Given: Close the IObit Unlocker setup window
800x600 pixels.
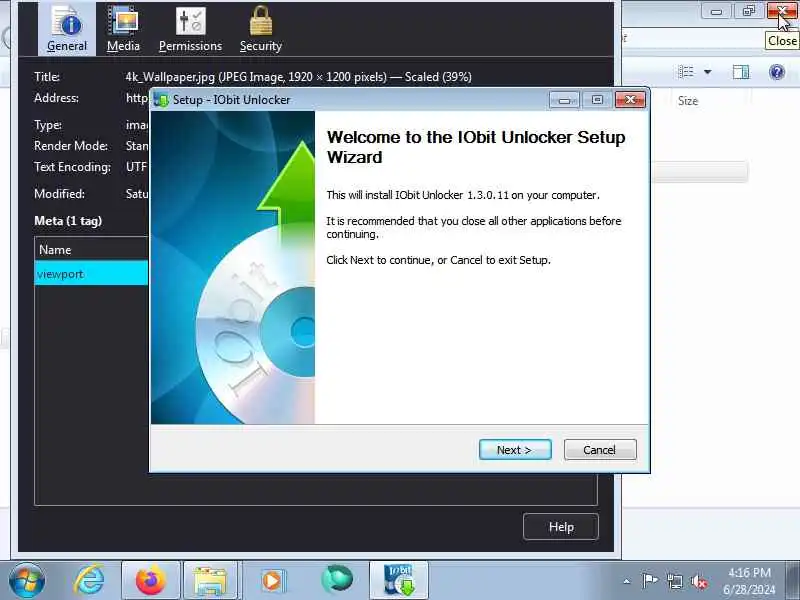Looking at the screenshot, I should coord(630,100).
